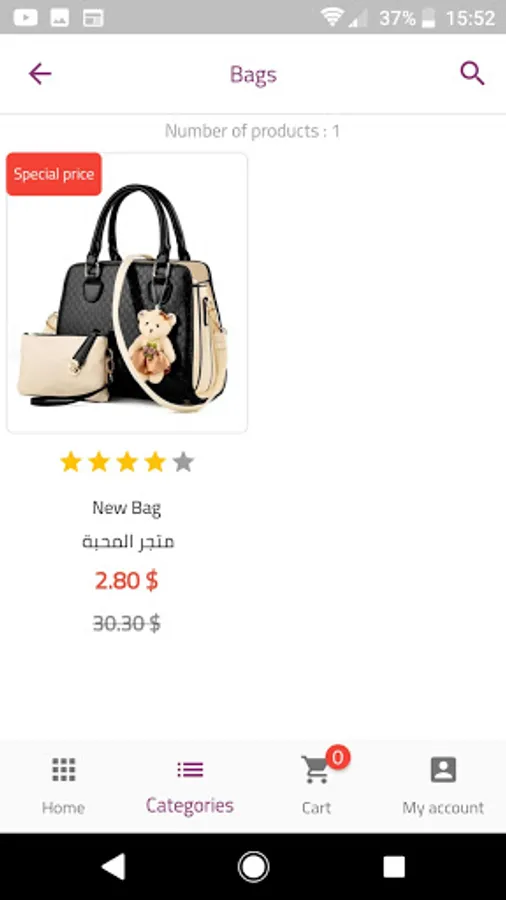The height and width of the screenshot is (900, 506).
Task: Tap the Categories list icon
Action: (x=190, y=769)
